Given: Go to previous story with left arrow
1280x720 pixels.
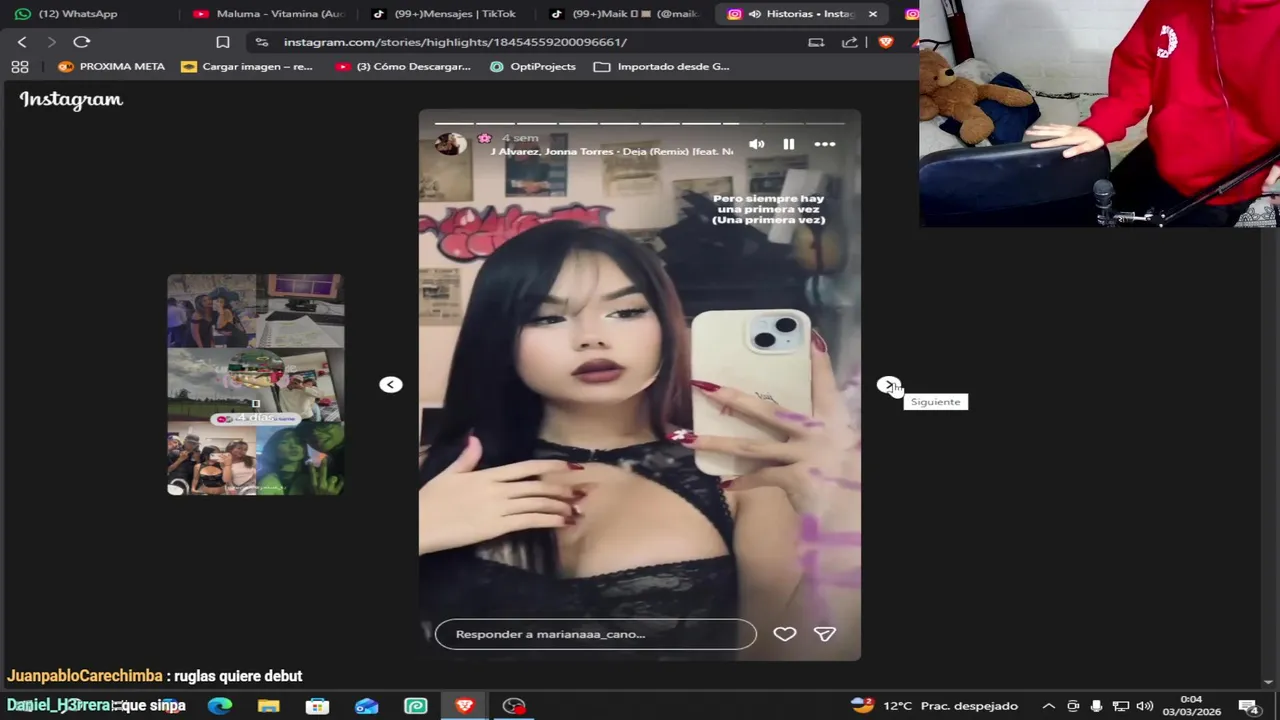Looking at the screenshot, I should [391, 385].
